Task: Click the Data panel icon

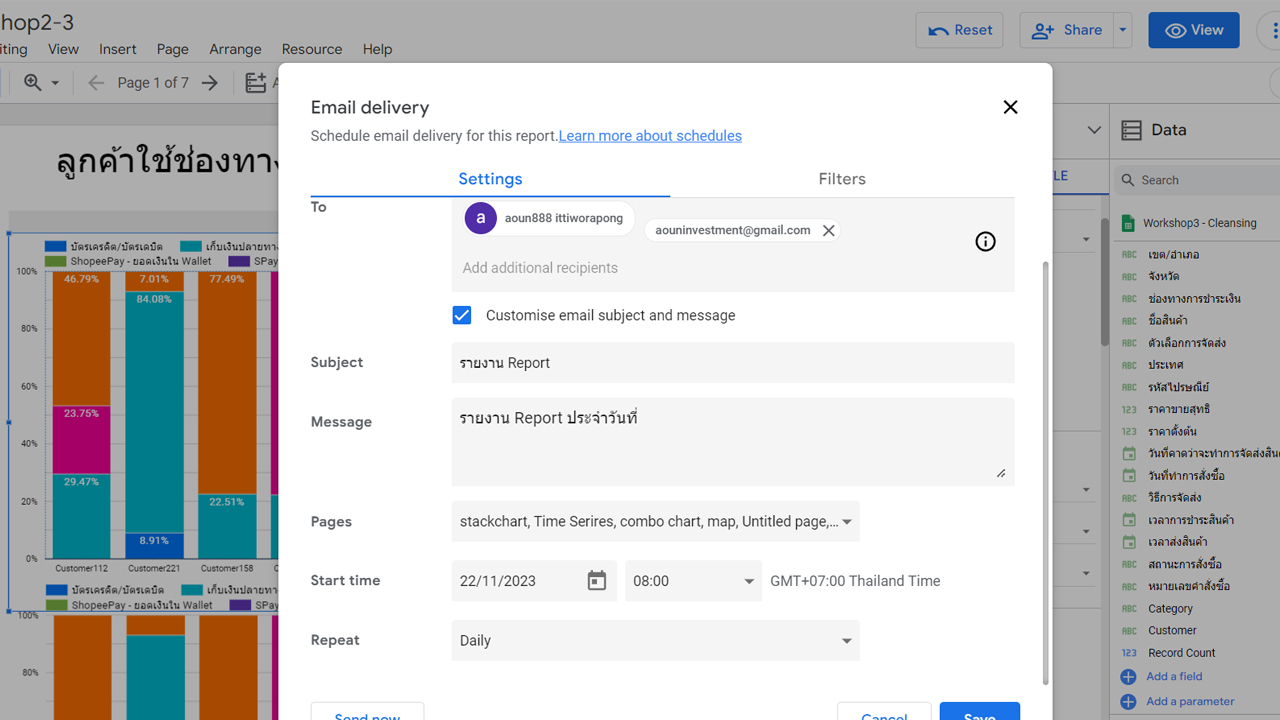Action: 1131,130
